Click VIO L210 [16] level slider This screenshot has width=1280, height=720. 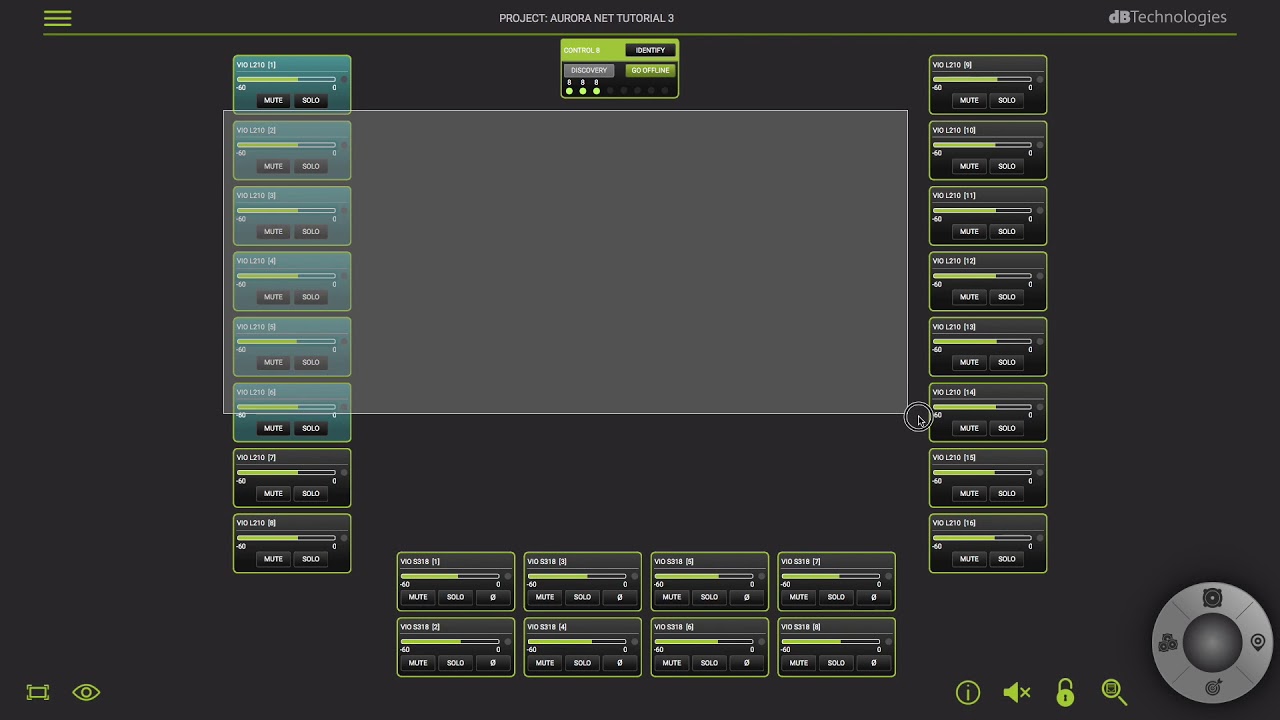point(982,537)
